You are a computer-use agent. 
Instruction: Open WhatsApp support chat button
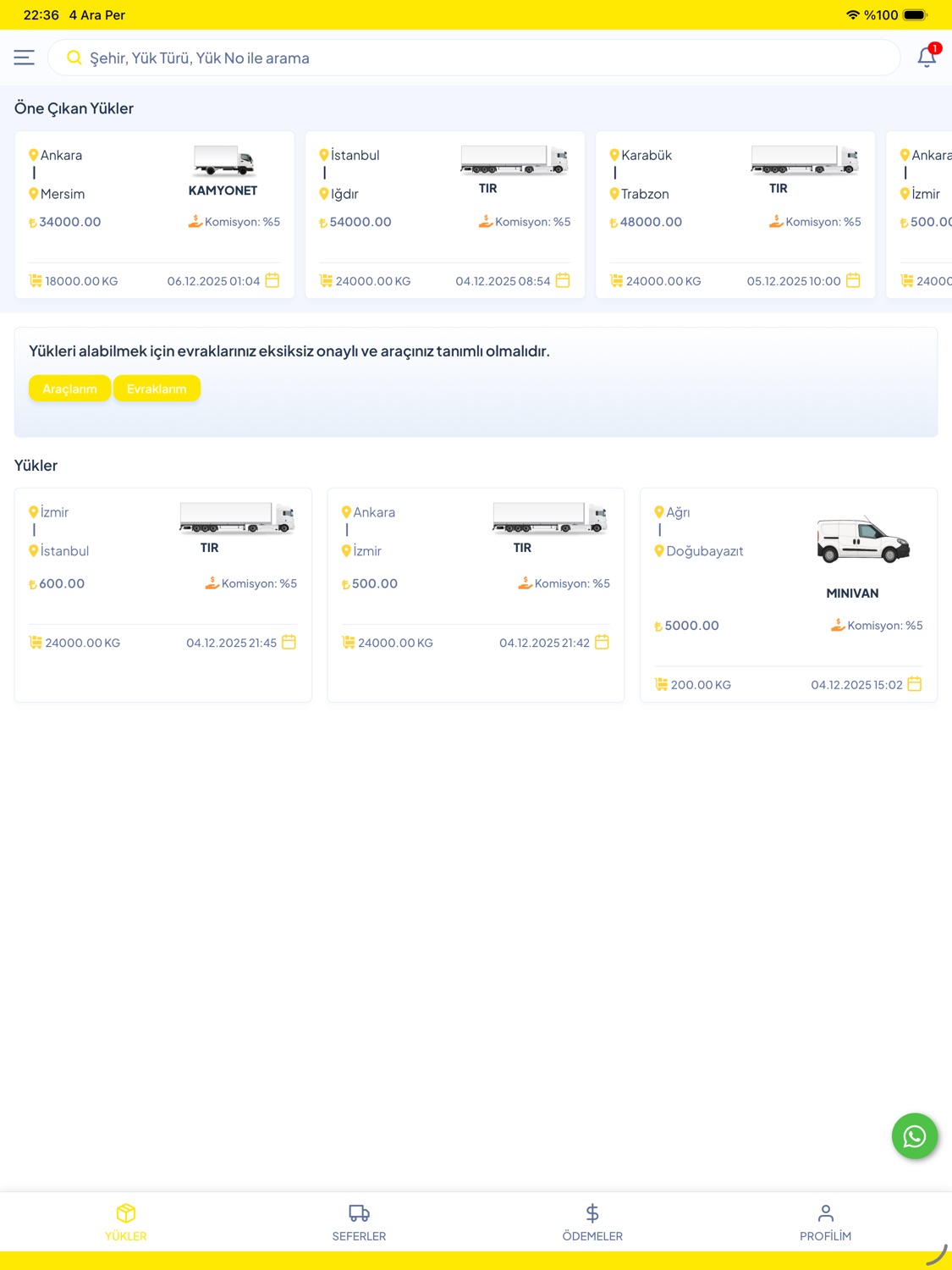coord(915,1136)
